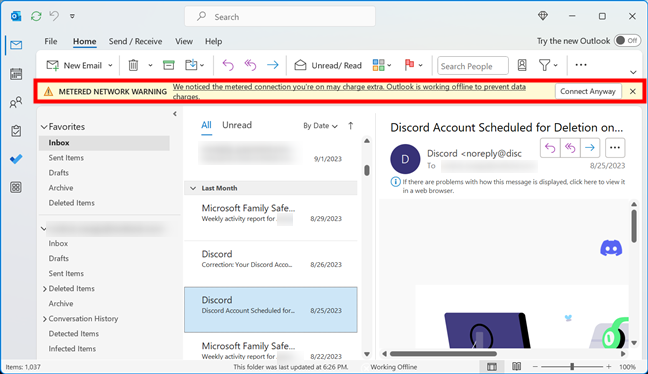Image resolution: width=648 pixels, height=374 pixels.
Task: Click Reply All button in reading pane
Action: pos(570,148)
